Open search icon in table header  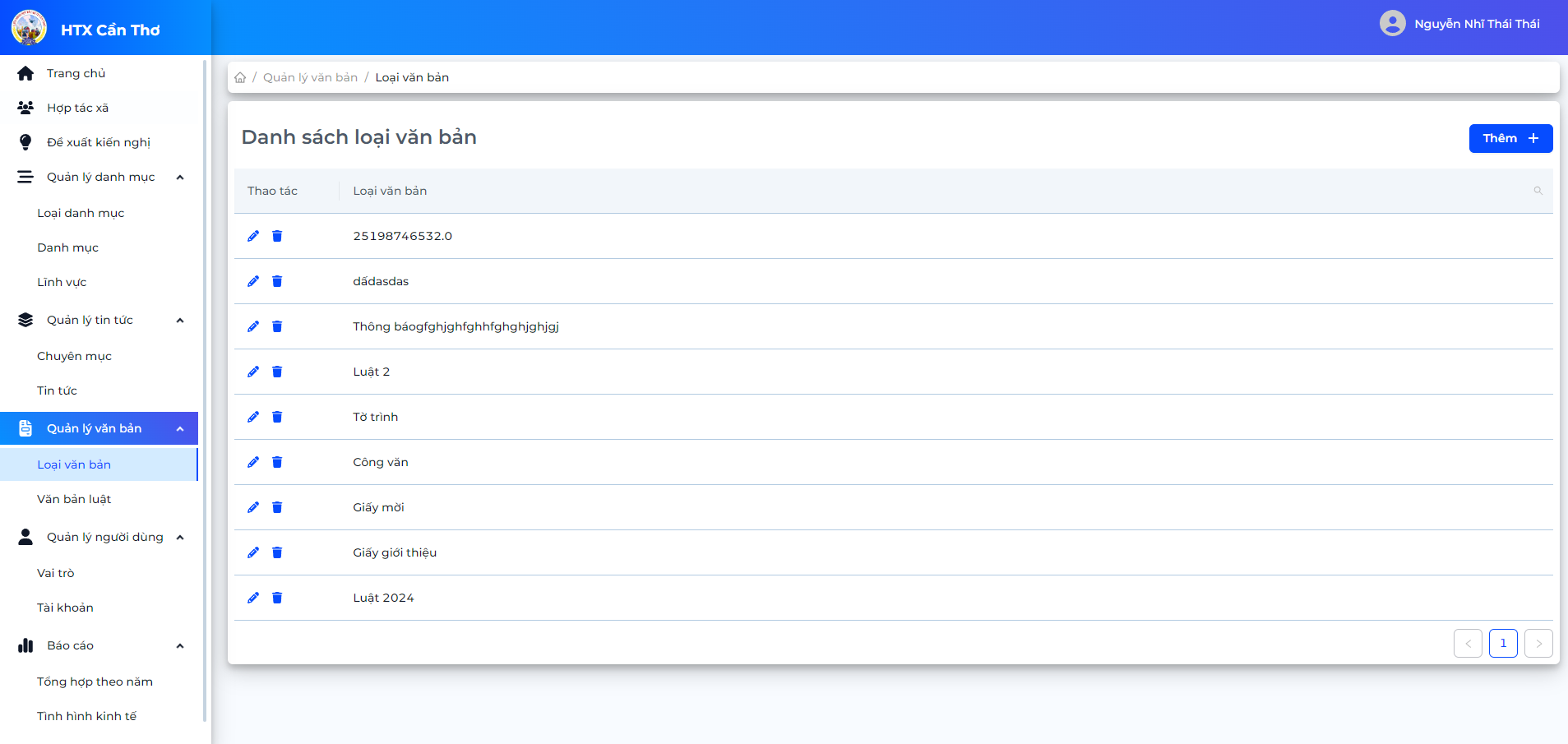tap(1538, 191)
